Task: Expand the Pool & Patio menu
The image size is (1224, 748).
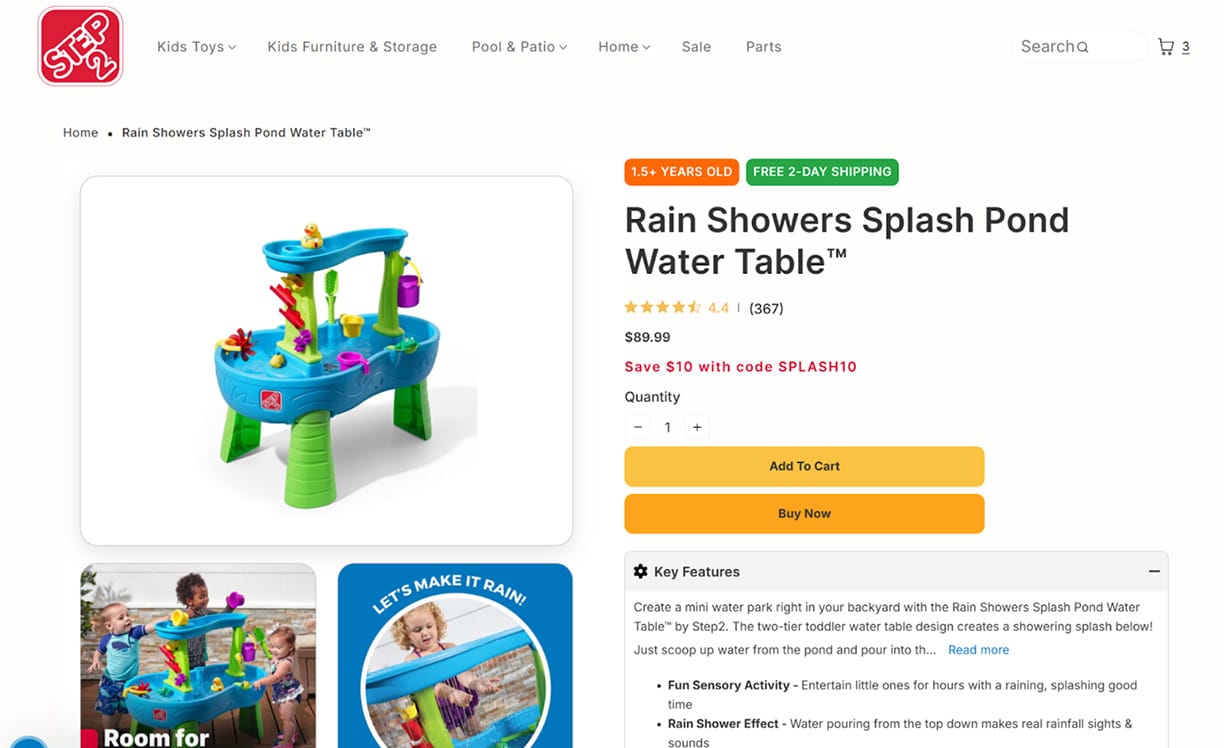Action: coord(519,47)
